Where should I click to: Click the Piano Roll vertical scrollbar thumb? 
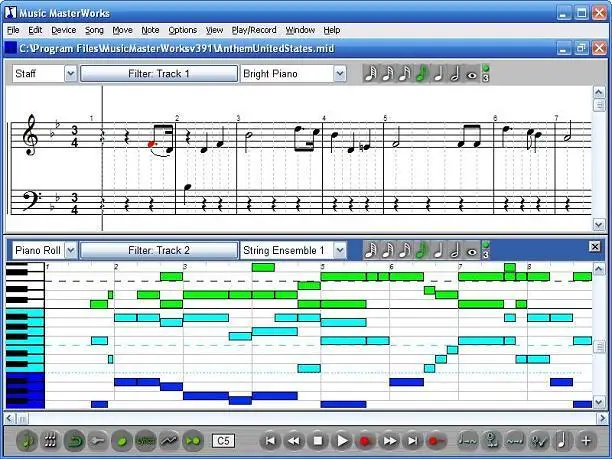[599, 347]
